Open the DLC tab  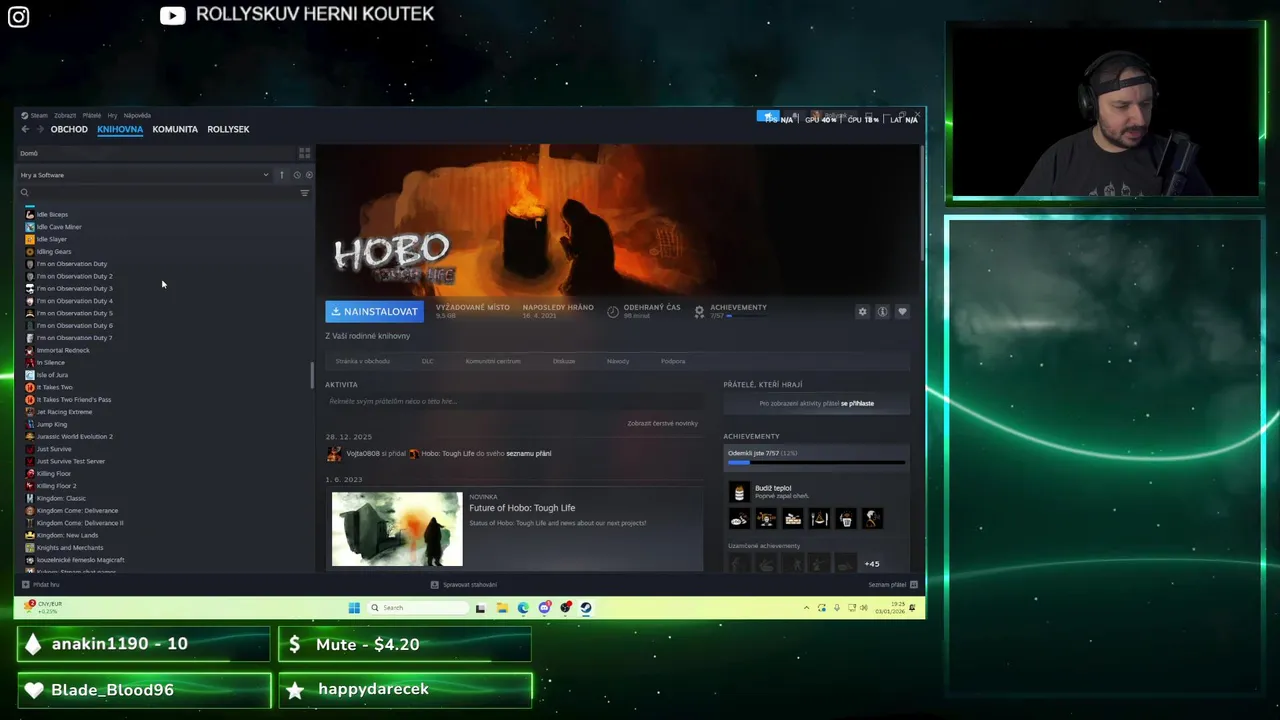[427, 361]
